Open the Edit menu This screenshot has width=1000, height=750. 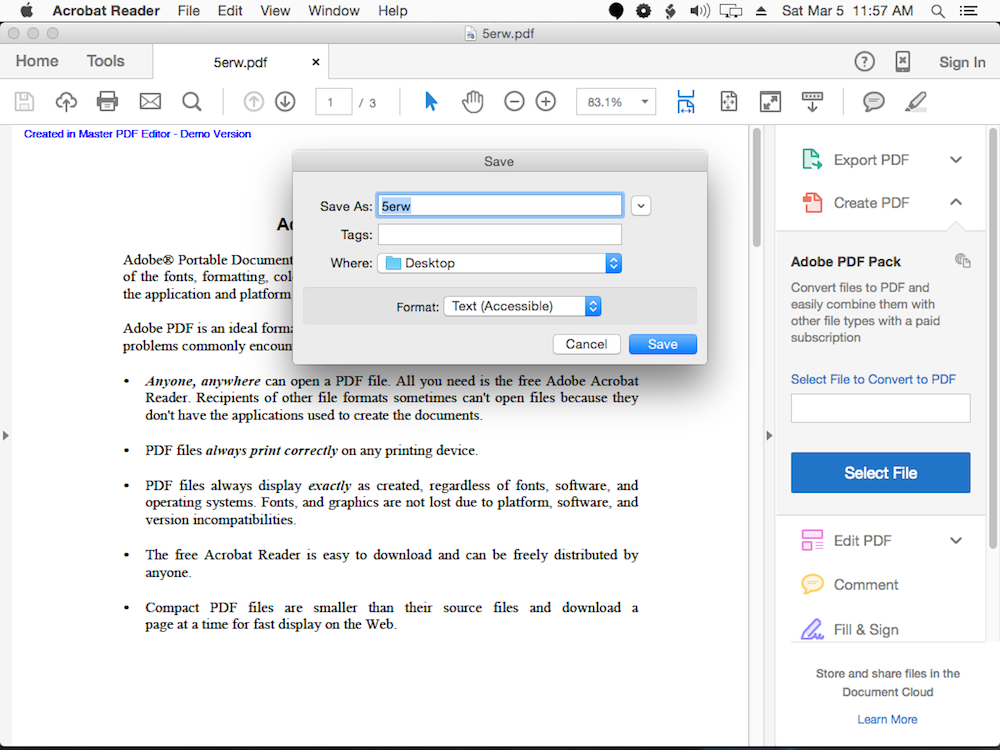click(x=230, y=11)
